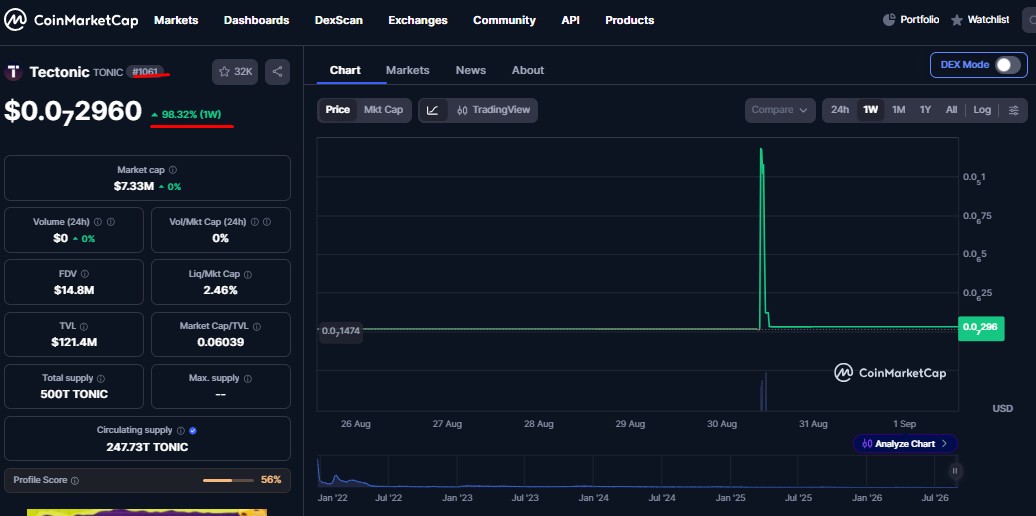This screenshot has height=516, width=1036.
Task: Open the Exchanges menu
Action: coord(418,20)
